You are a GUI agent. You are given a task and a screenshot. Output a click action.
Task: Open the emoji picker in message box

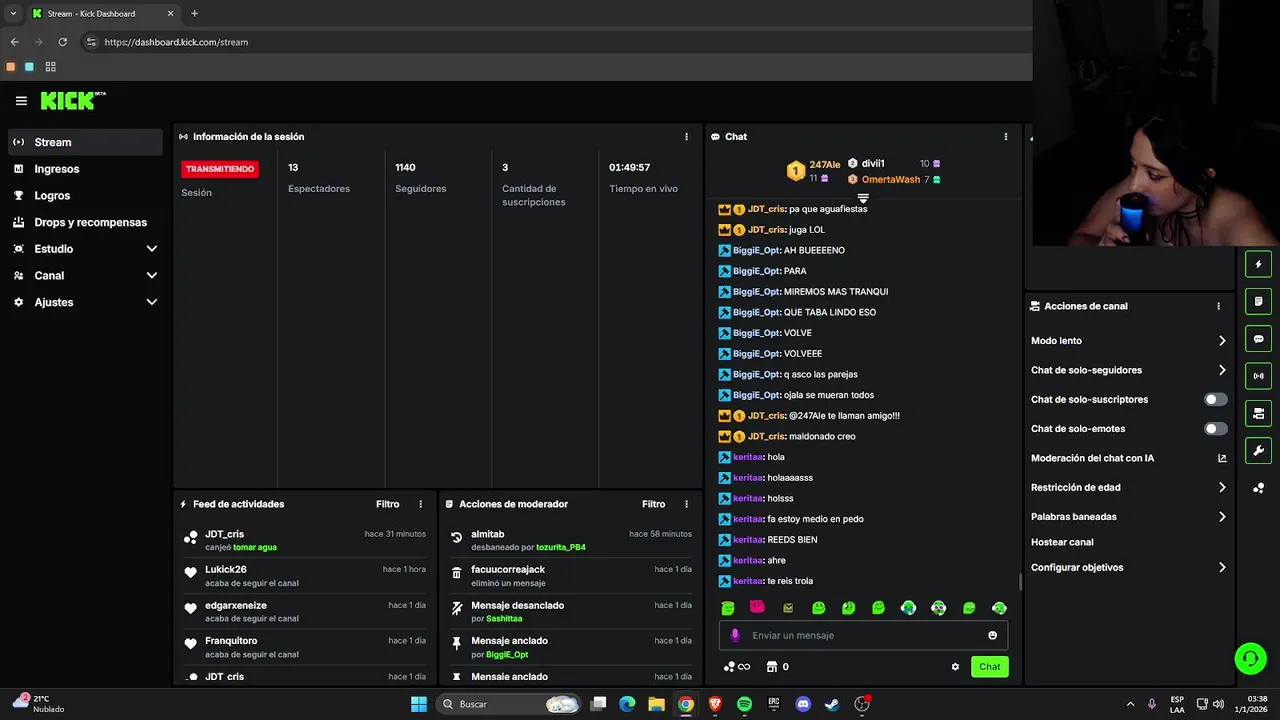click(x=992, y=635)
